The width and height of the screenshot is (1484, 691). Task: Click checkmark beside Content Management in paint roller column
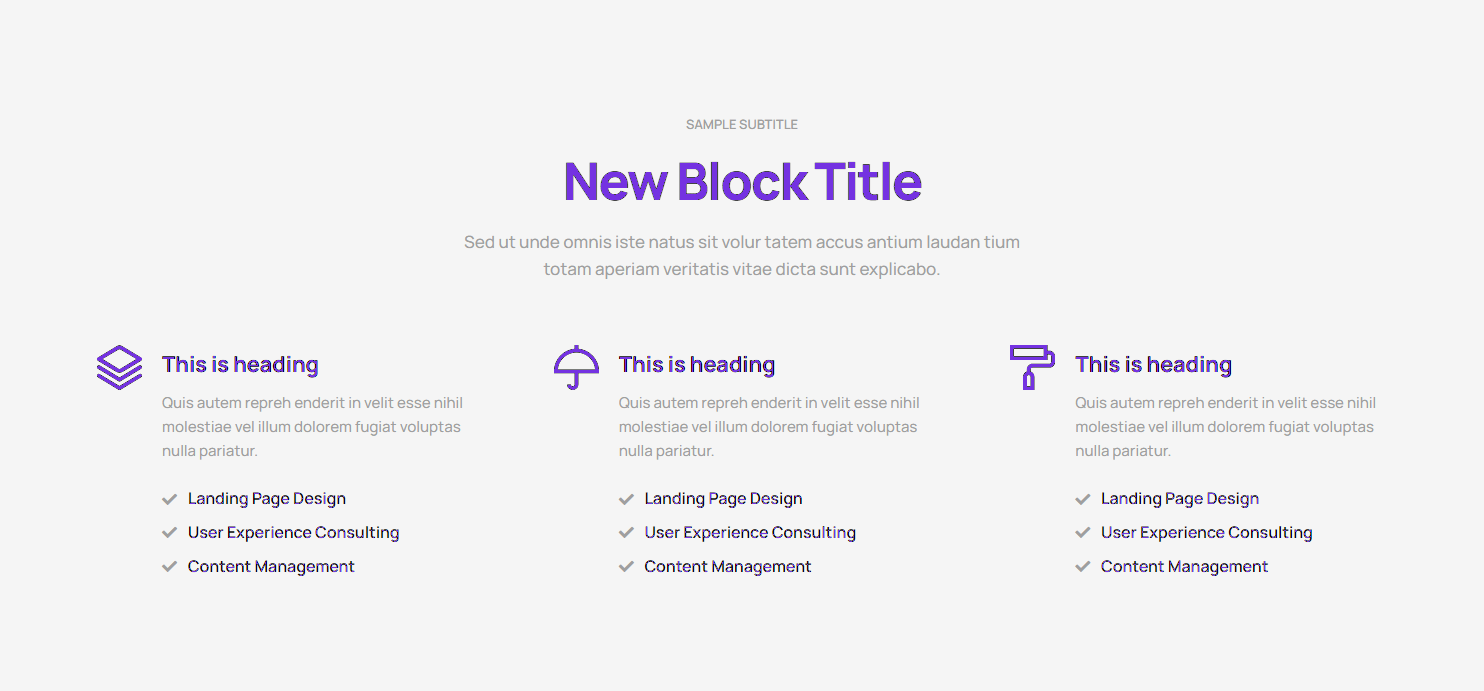tap(1083, 567)
